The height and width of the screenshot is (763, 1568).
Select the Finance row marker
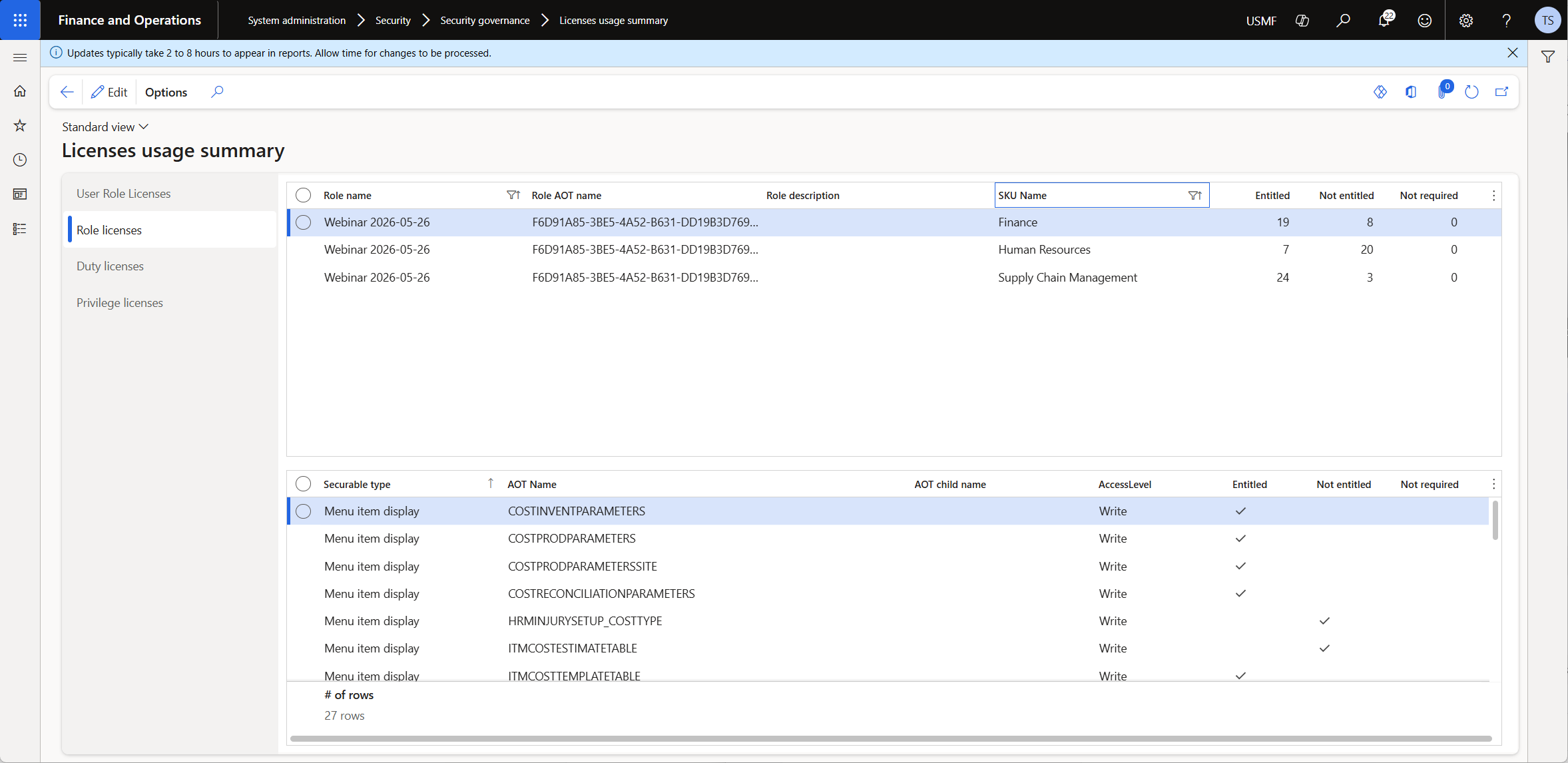coord(303,222)
